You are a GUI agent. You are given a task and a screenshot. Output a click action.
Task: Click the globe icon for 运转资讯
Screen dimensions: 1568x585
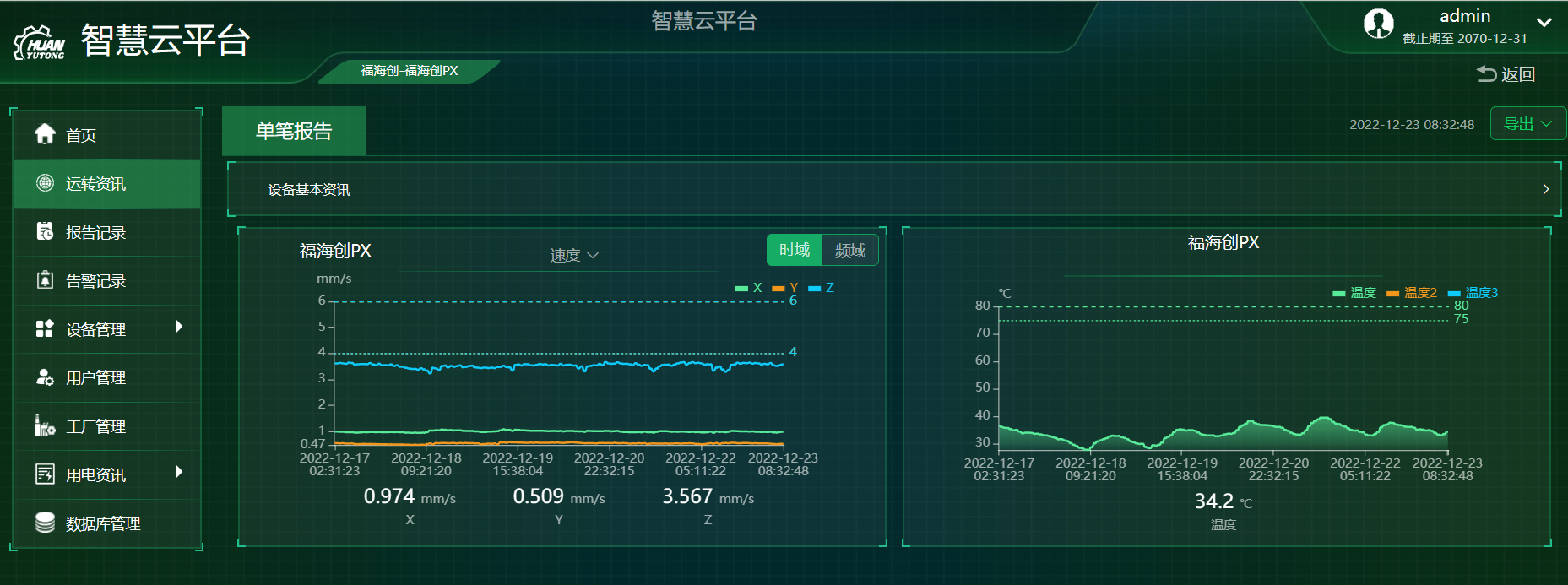pyautogui.click(x=45, y=183)
